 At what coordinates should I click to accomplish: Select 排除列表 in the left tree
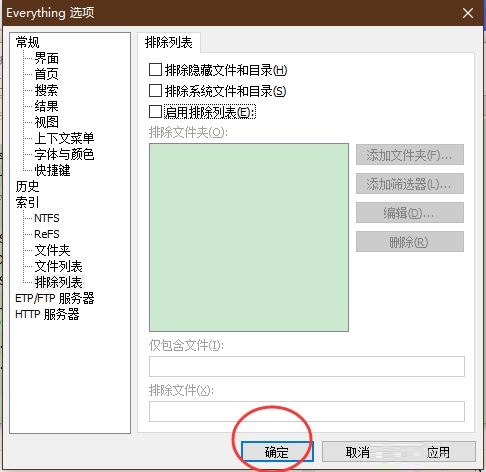[58, 282]
